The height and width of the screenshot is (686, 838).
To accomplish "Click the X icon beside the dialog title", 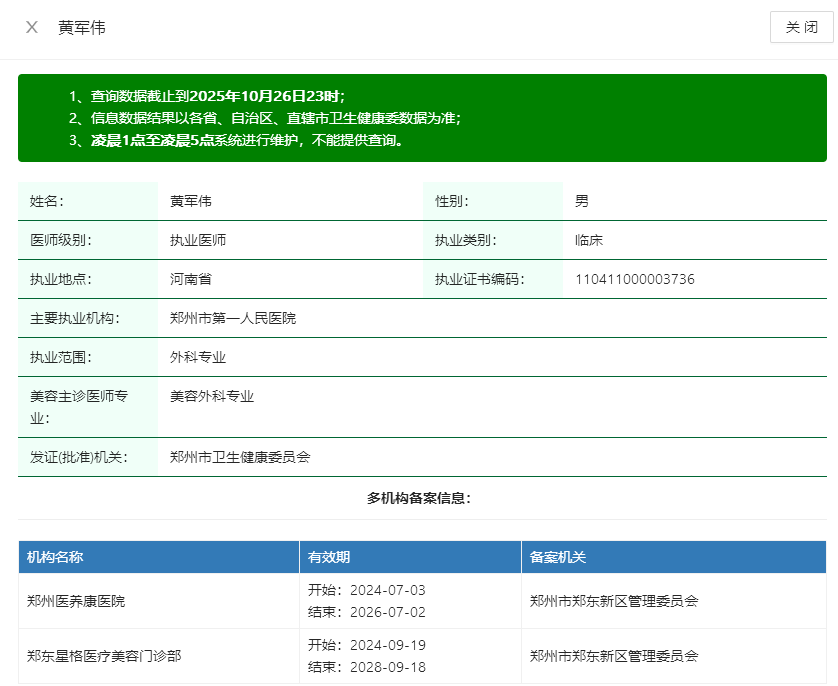I will click(32, 27).
